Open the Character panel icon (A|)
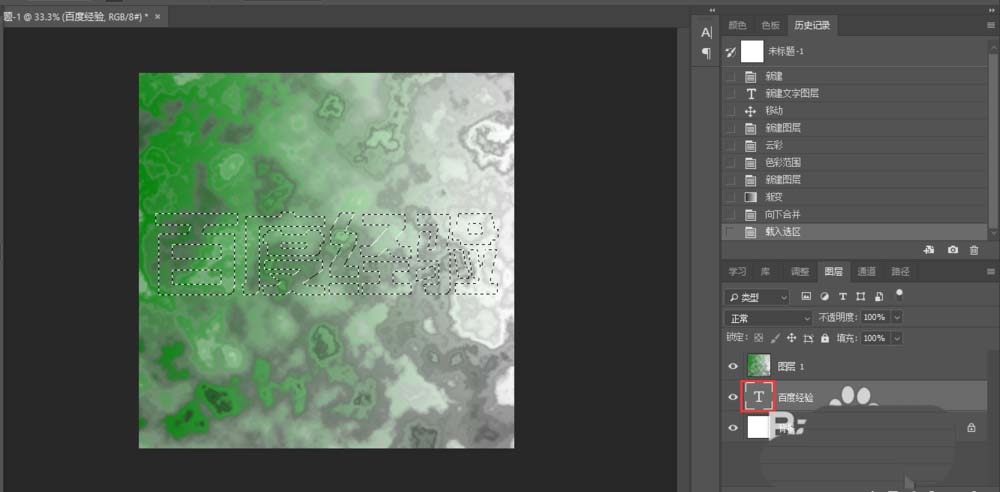 (706, 33)
